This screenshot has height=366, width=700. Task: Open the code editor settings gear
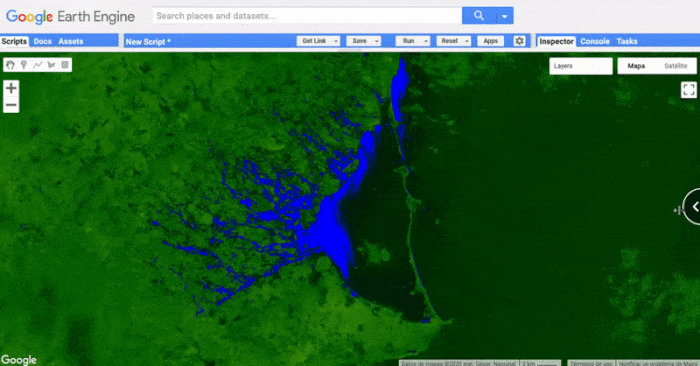pos(519,41)
